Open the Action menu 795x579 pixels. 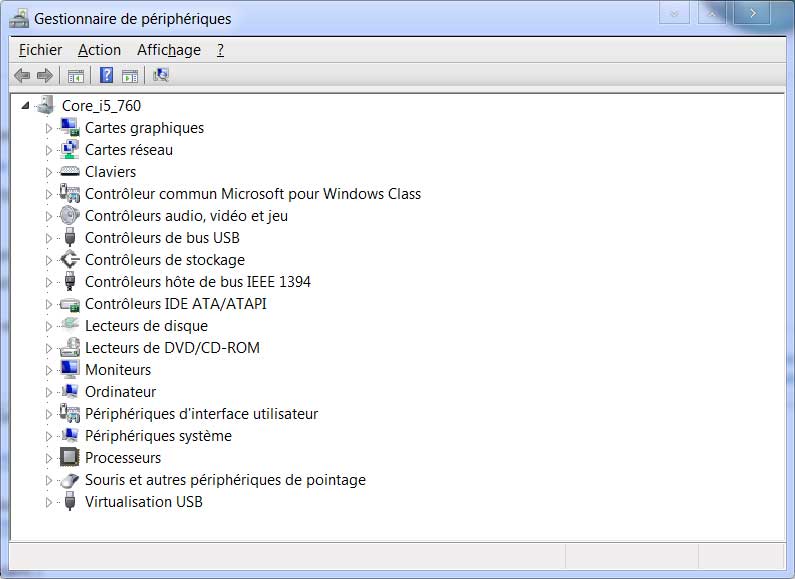click(x=99, y=50)
